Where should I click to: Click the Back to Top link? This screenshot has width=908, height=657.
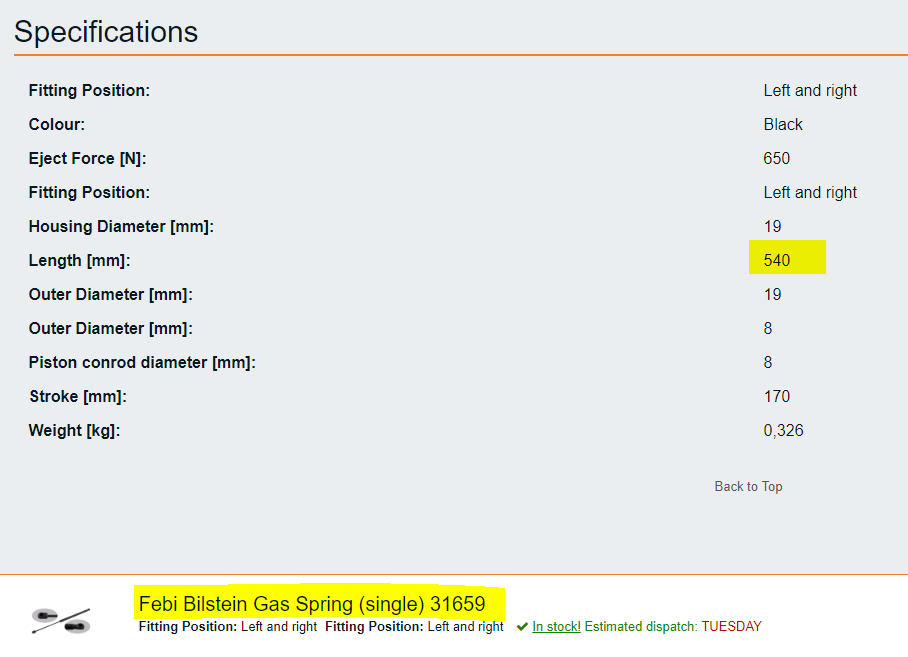pos(748,486)
